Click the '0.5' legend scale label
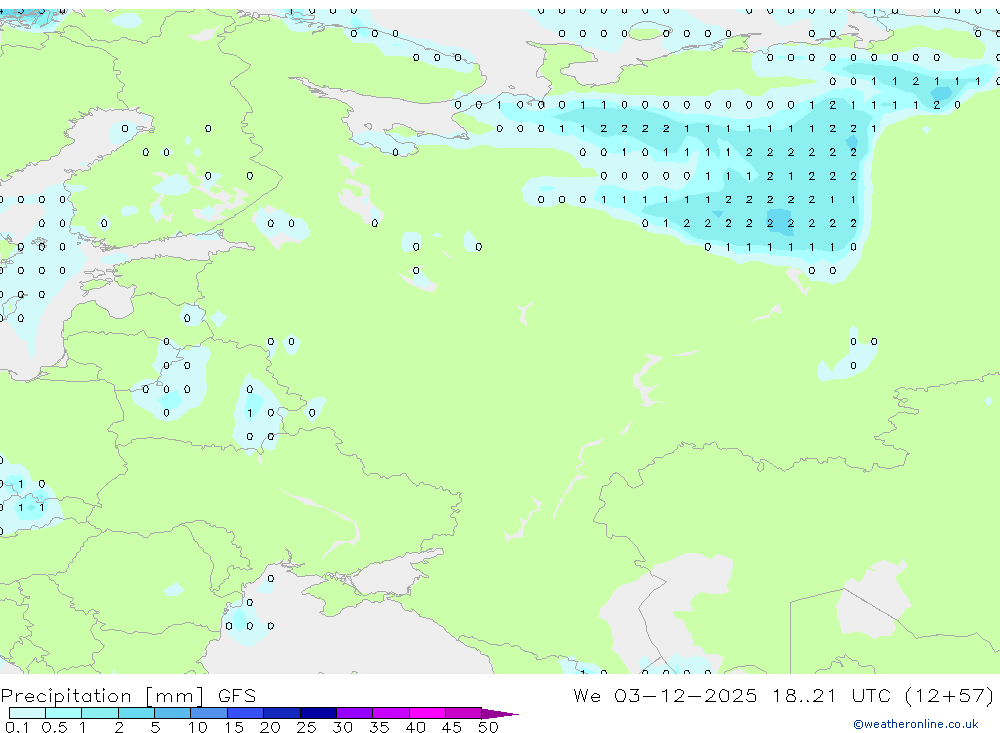Screen dimensions: 1000x733 [x=54, y=727]
